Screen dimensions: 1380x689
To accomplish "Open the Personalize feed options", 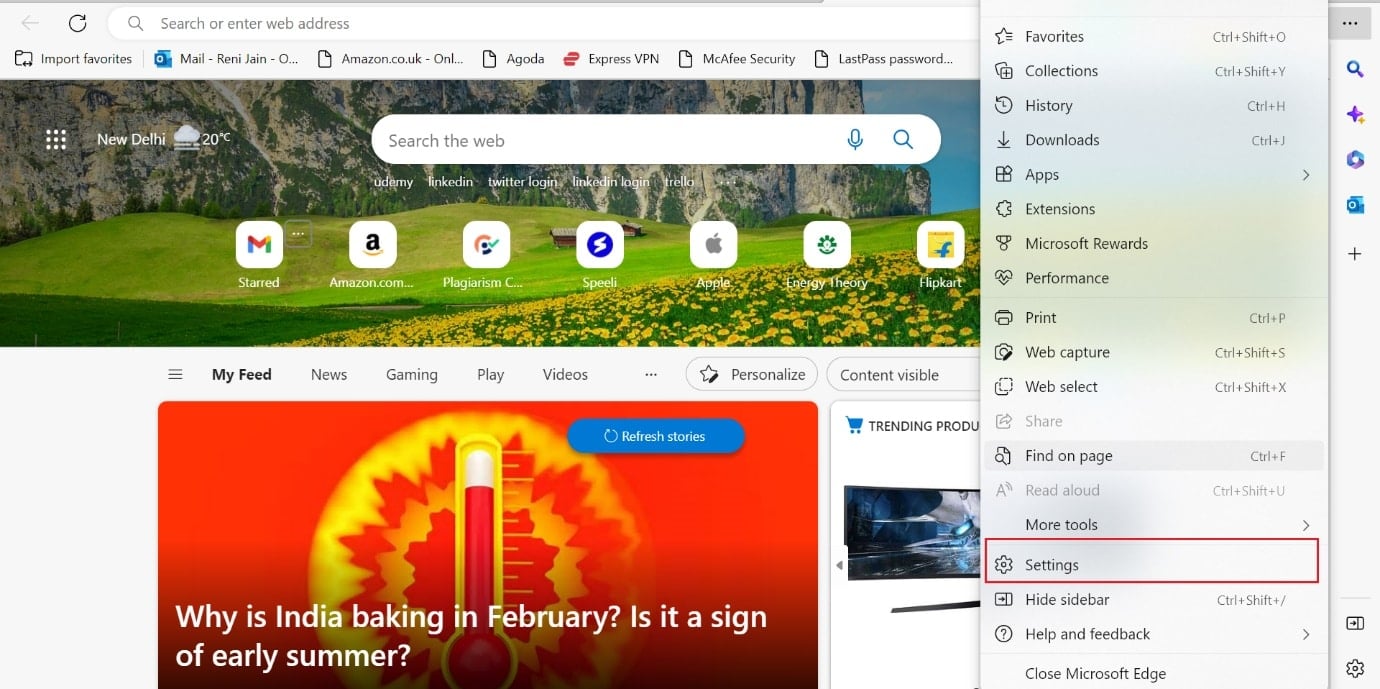I will [x=751, y=373].
